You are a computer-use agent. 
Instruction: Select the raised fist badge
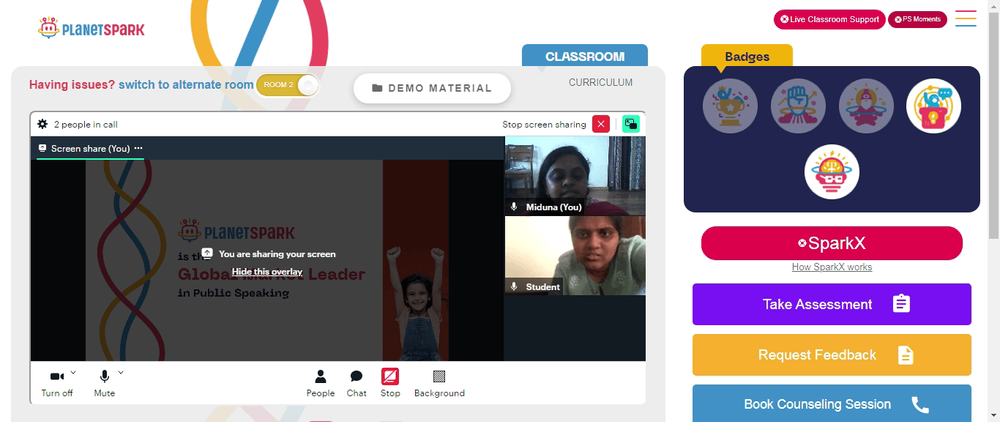pyautogui.click(x=798, y=106)
